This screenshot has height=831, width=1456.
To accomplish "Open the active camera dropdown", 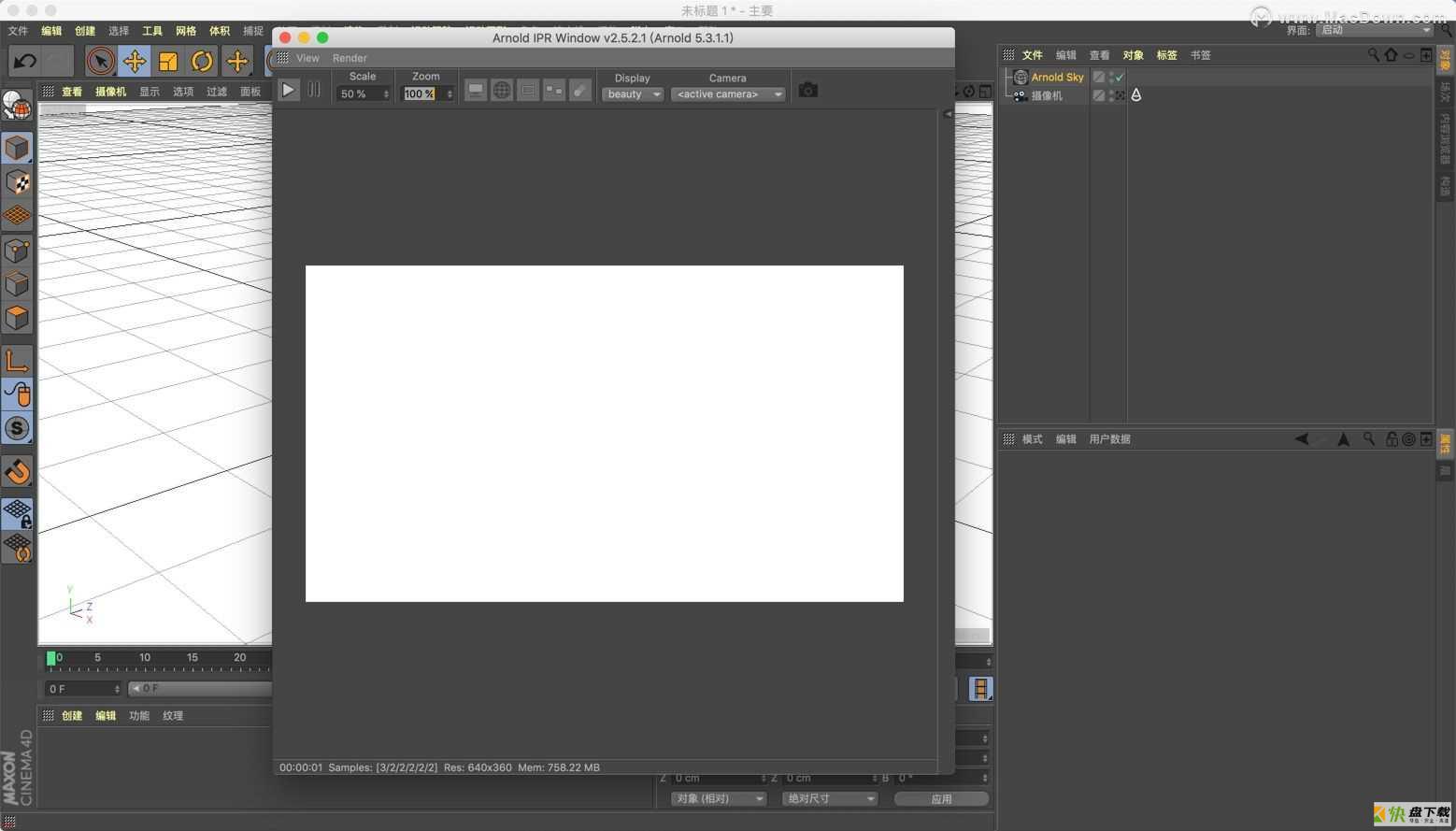I will point(728,94).
